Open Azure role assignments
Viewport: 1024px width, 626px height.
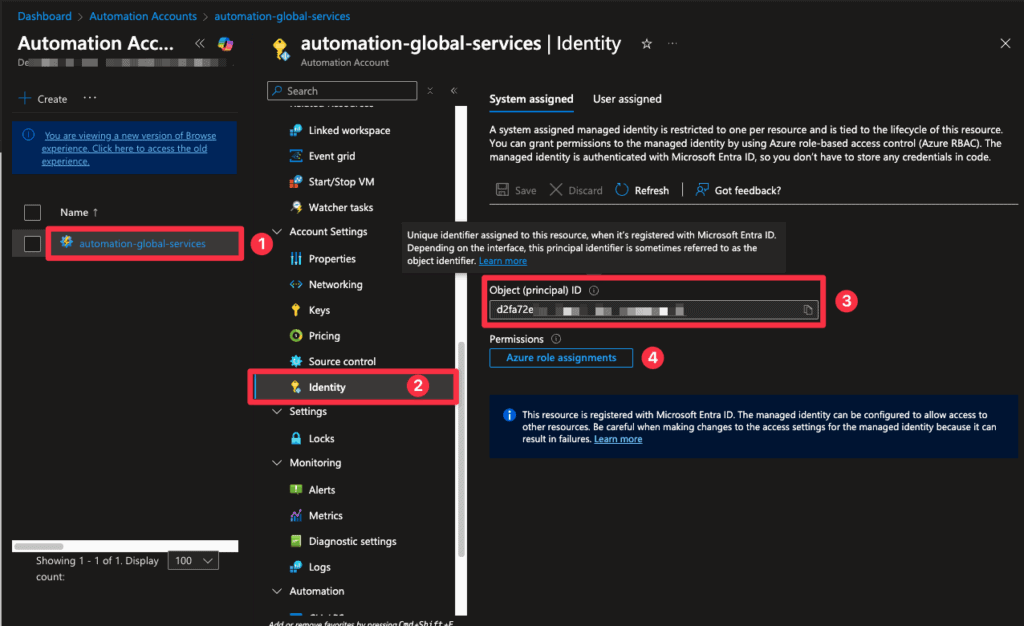561,358
